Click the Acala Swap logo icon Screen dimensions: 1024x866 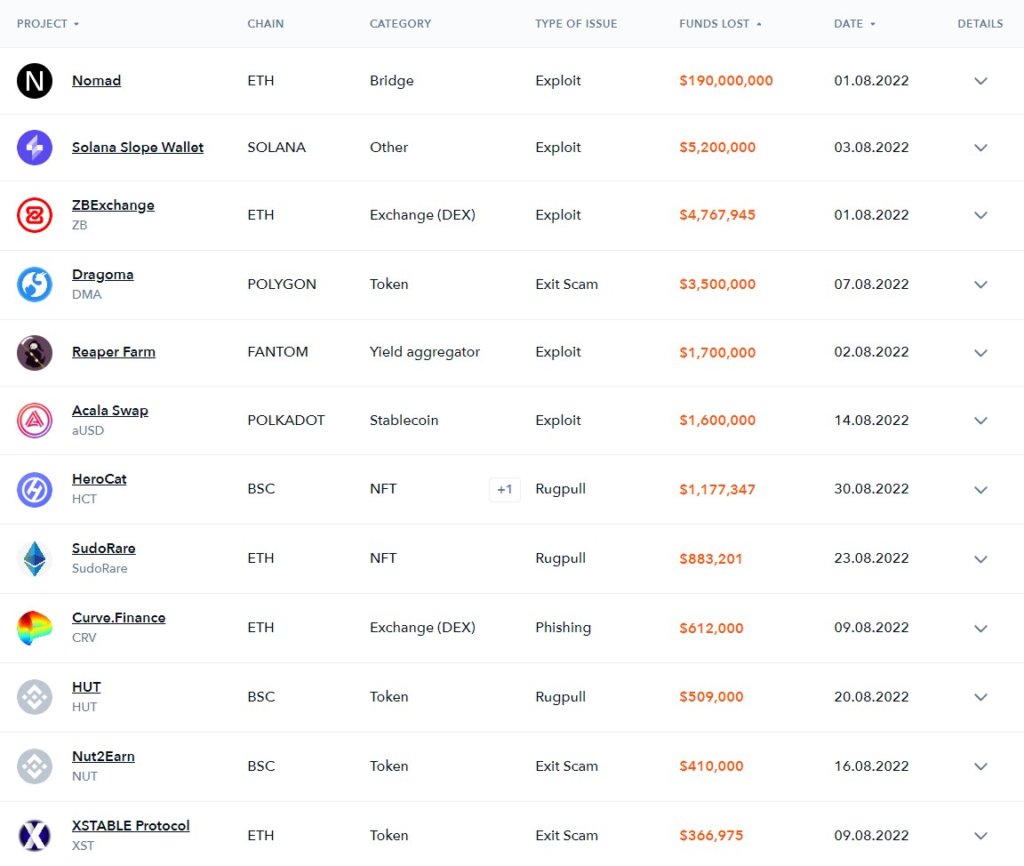[x=34, y=420]
